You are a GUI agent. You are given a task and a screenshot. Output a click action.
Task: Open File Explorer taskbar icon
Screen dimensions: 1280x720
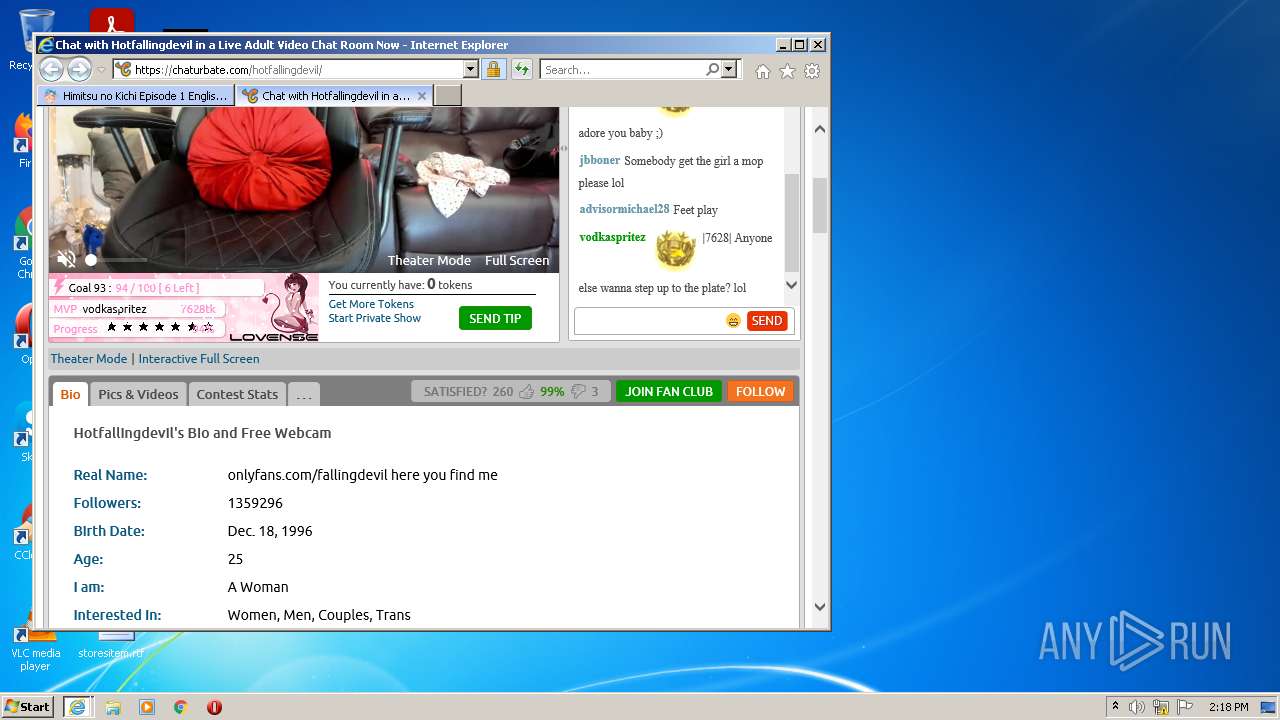(x=113, y=707)
